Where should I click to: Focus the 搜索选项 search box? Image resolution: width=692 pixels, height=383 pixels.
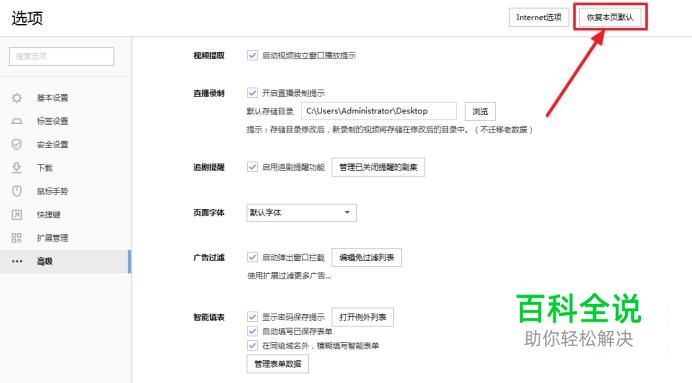pos(61,56)
